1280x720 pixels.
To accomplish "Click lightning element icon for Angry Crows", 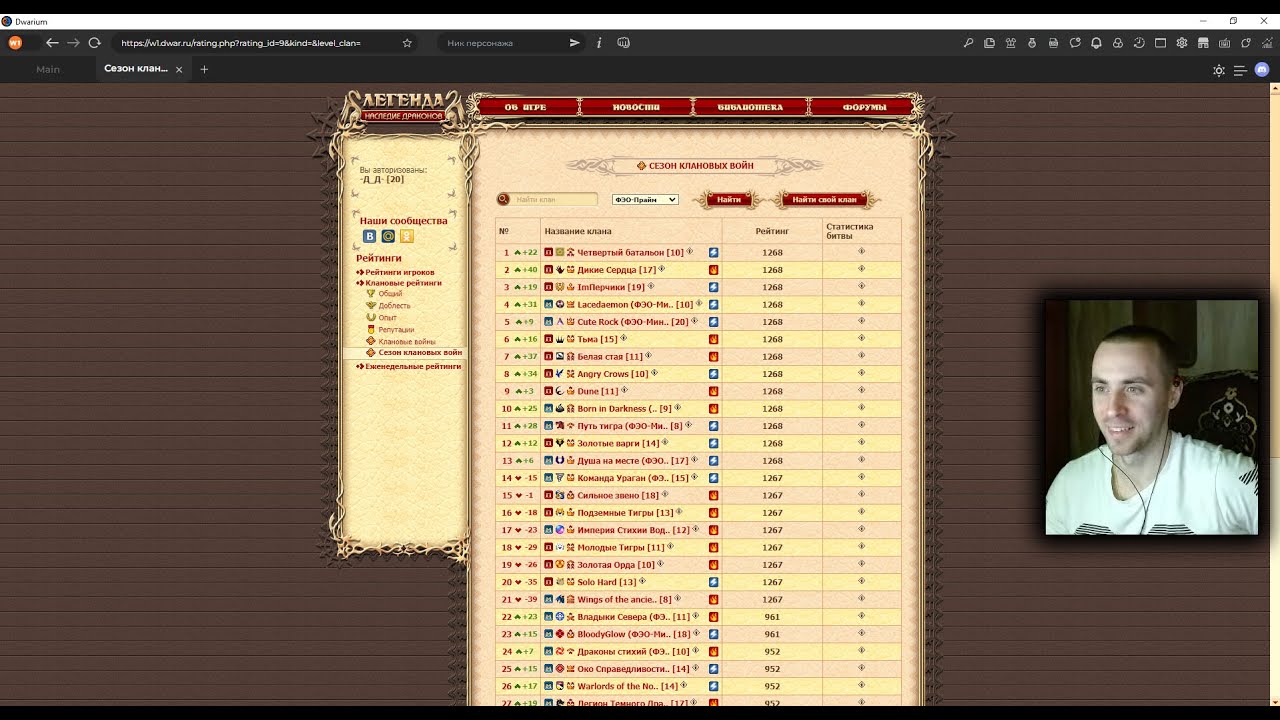I will 714,374.
